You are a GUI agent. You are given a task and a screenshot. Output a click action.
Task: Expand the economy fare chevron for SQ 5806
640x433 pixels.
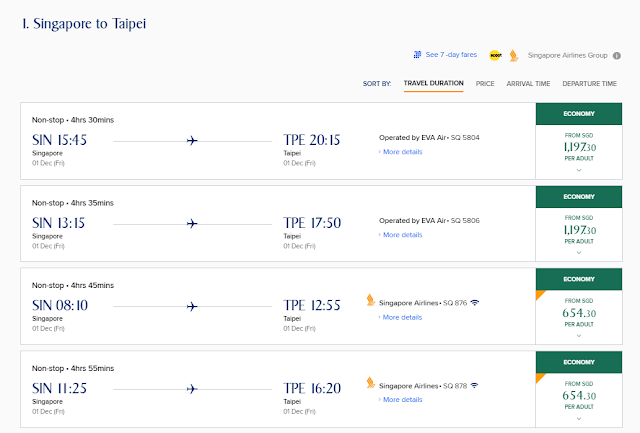click(579, 253)
